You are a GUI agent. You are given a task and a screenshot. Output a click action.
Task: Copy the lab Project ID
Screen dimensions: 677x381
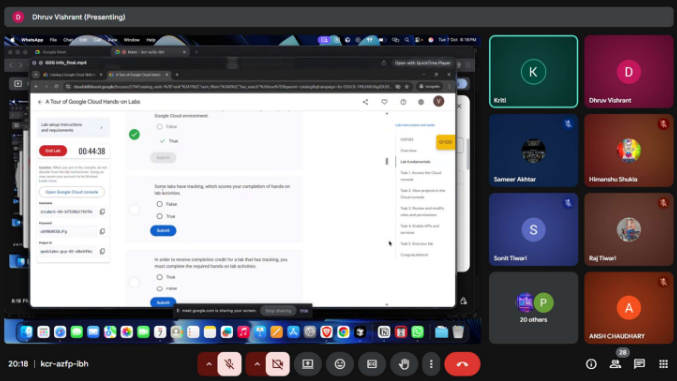(102, 251)
